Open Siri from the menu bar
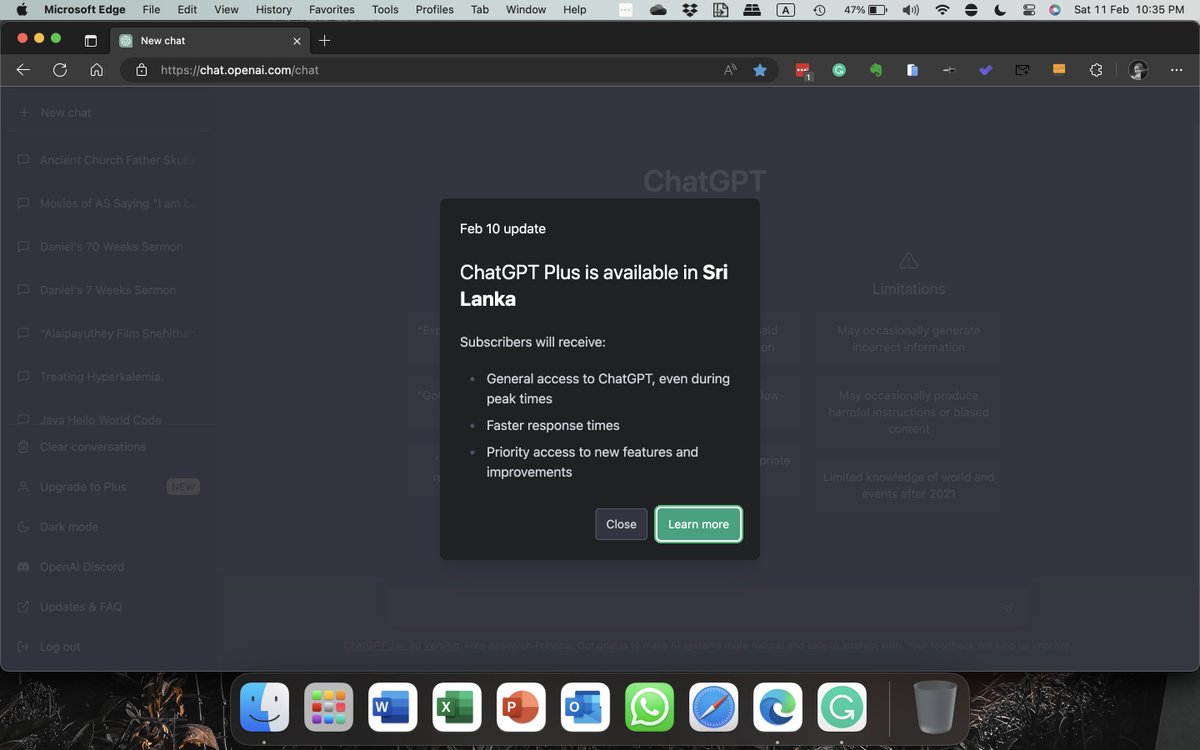The image size is (1200, 750). 1055,9
